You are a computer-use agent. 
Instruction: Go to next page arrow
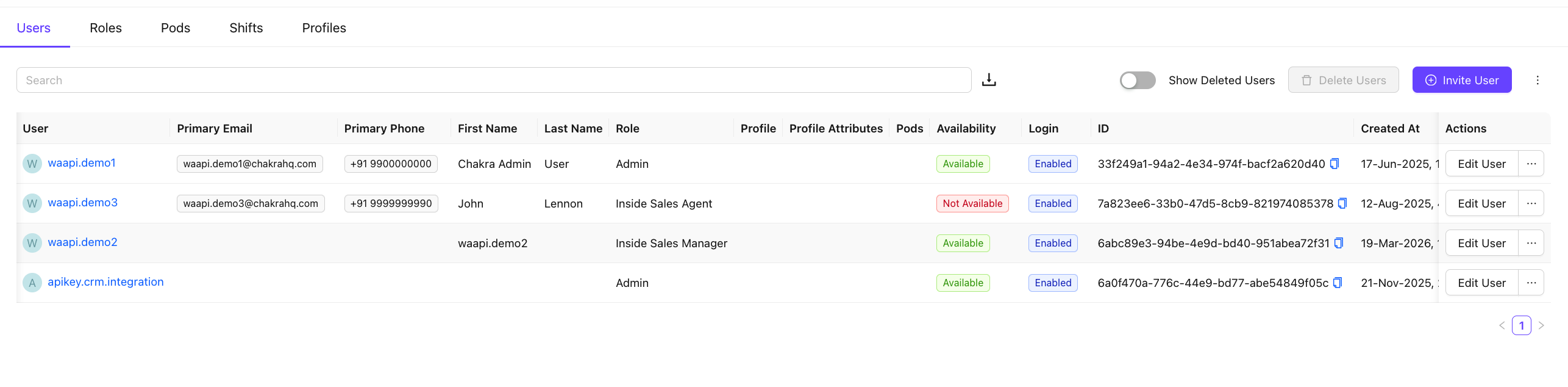[1541, 325]
